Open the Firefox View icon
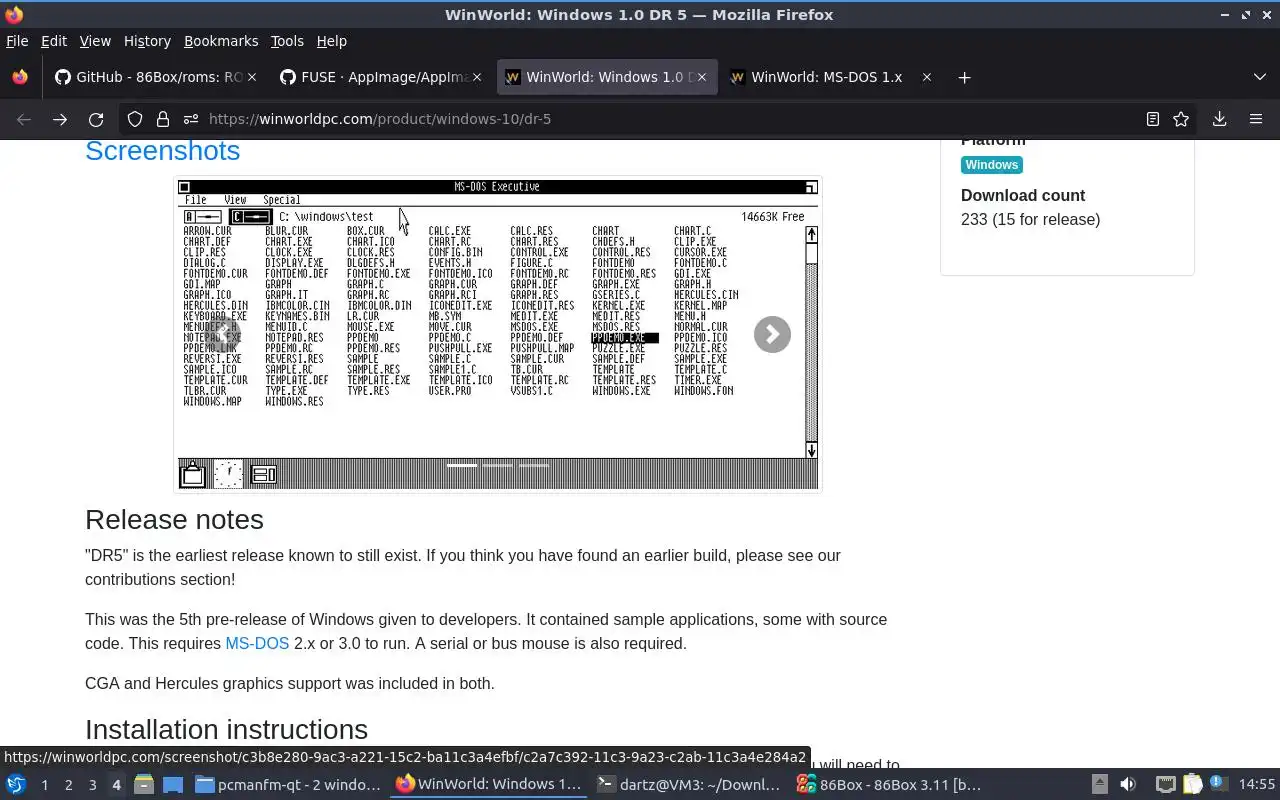This screenshot has height=800, width=1280. [x=19, y=77]
